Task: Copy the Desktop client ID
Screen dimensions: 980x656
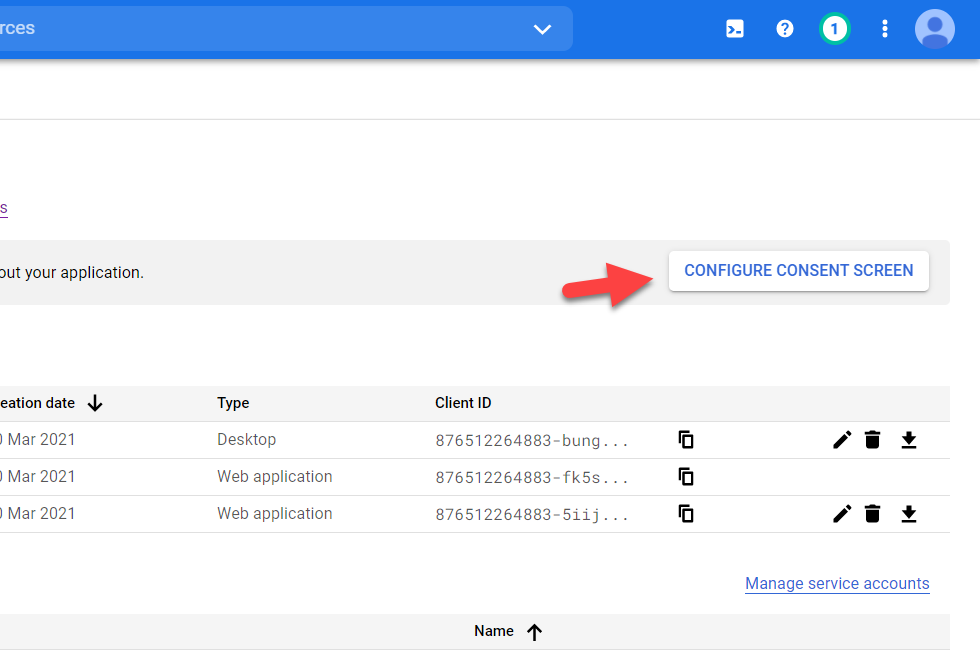Action: pyautogui.click(x=686, y=440)
